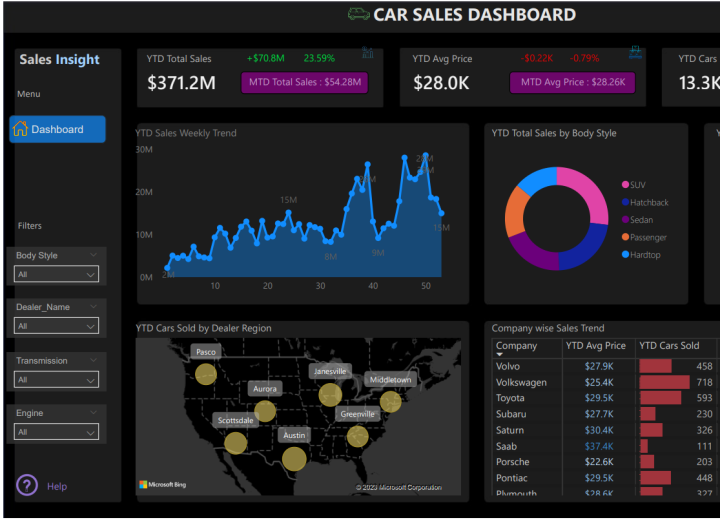Click the home icon on Dashboard button
The width and height of the screenshot is (720, 520).
tap(20, 129)
